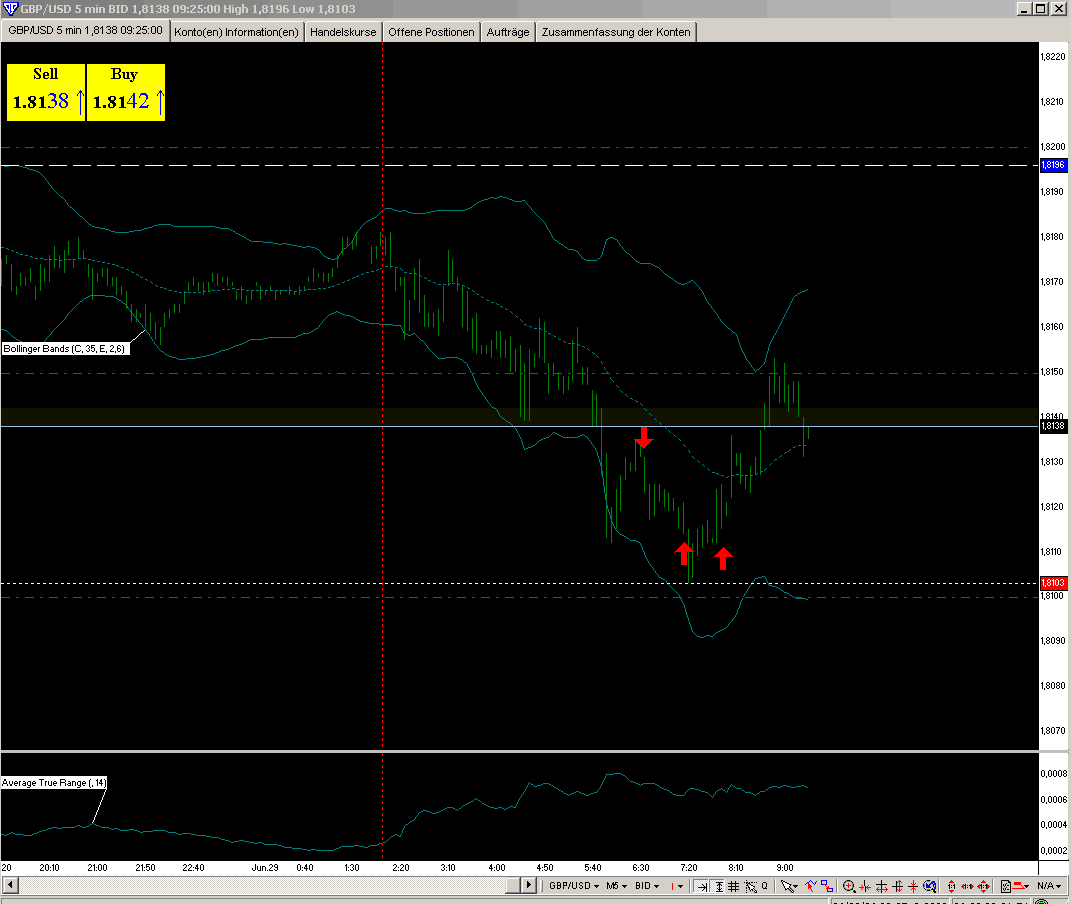Image resolution: width=1071 pixels, height=904 pixels.
Task: Click the magnifier zoom-in icon
Action: 849,886
